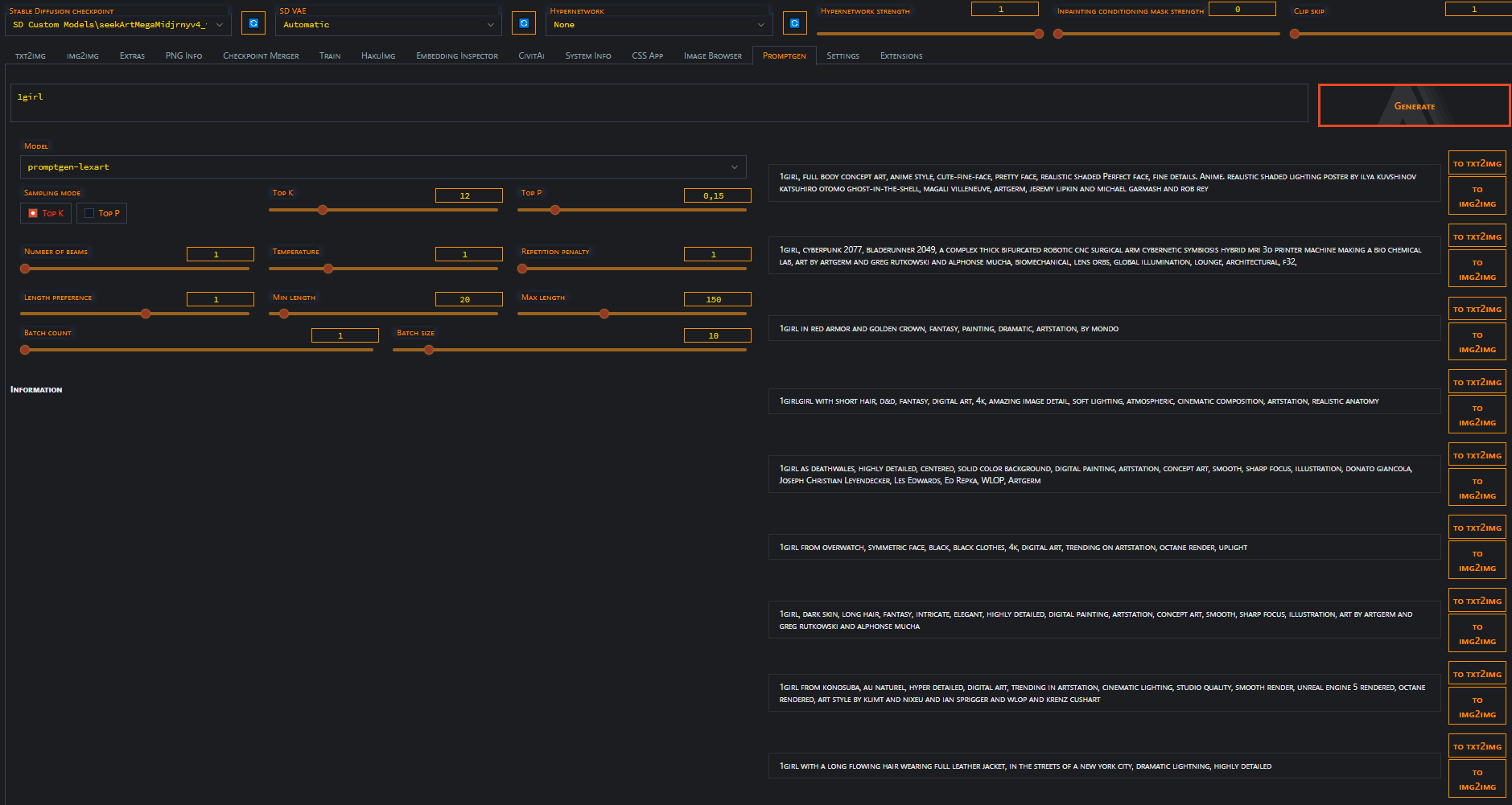
Task: Open Stable Diffusion checkpoint dropdown
Action: point(118,25)
